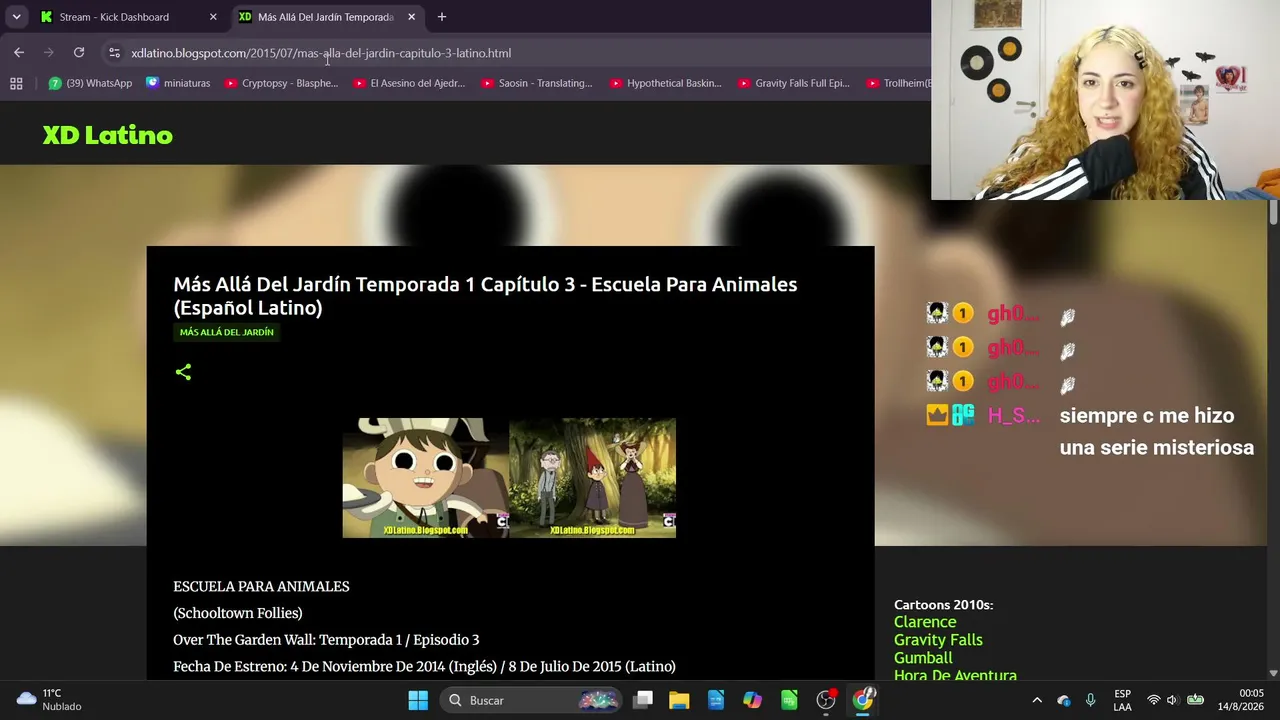This screenshot has height=720, width=1280.
Task: Open the Trollheim bookmark
Action: (x=898, y=83)
